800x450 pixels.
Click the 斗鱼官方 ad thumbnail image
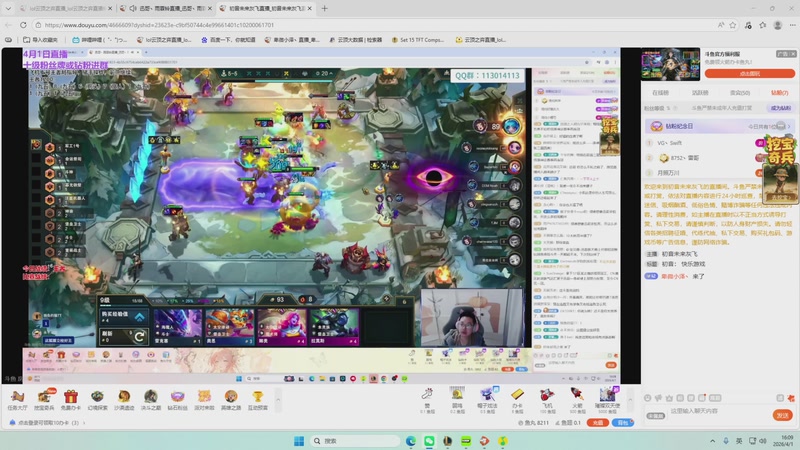(x=670, y=64)
